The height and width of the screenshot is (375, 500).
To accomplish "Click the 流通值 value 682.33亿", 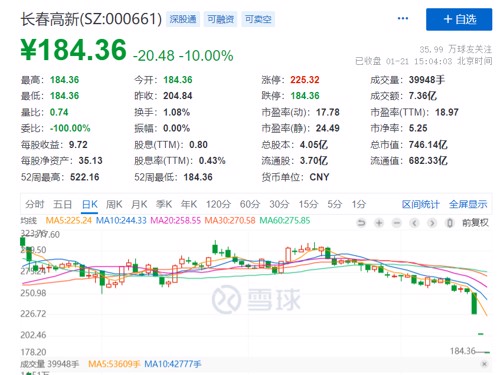I will click(428, 161).
